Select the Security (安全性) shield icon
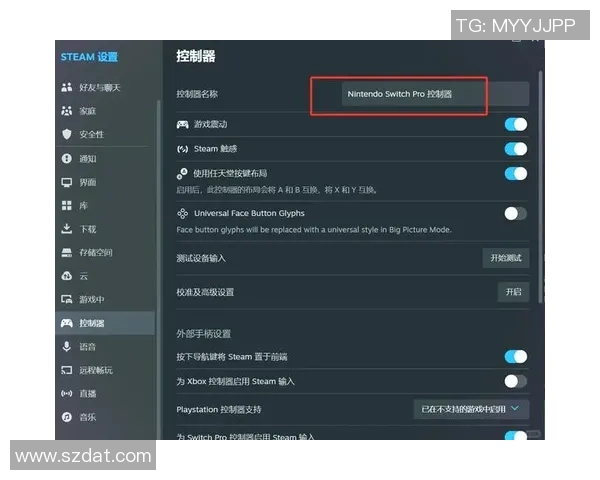Viewport: 600px width, 480px height. [x=67, y=134]
